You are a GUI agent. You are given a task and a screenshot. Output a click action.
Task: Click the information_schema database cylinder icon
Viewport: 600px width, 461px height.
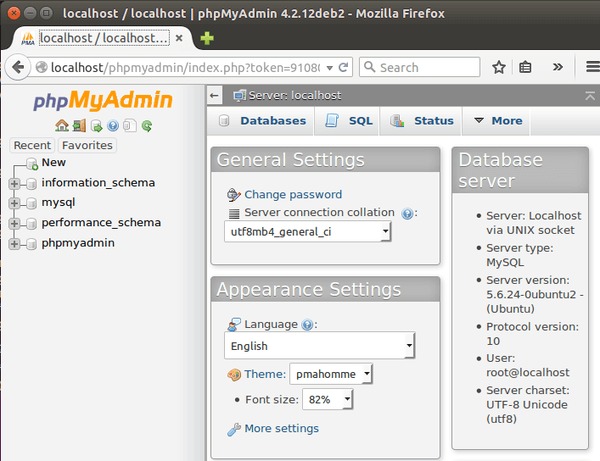point(32,184)
